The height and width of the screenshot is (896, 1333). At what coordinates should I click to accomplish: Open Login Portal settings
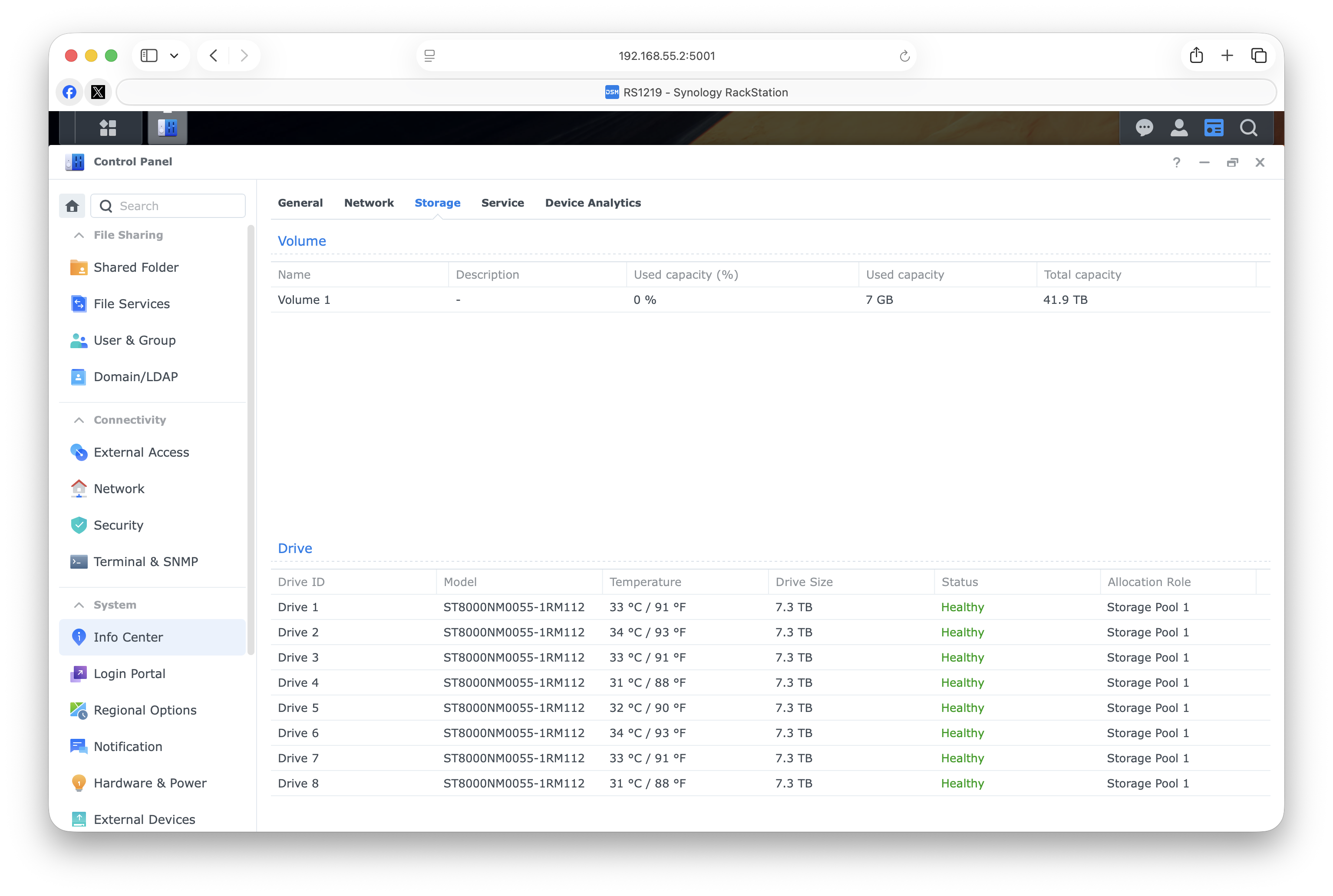click(152, 674)
